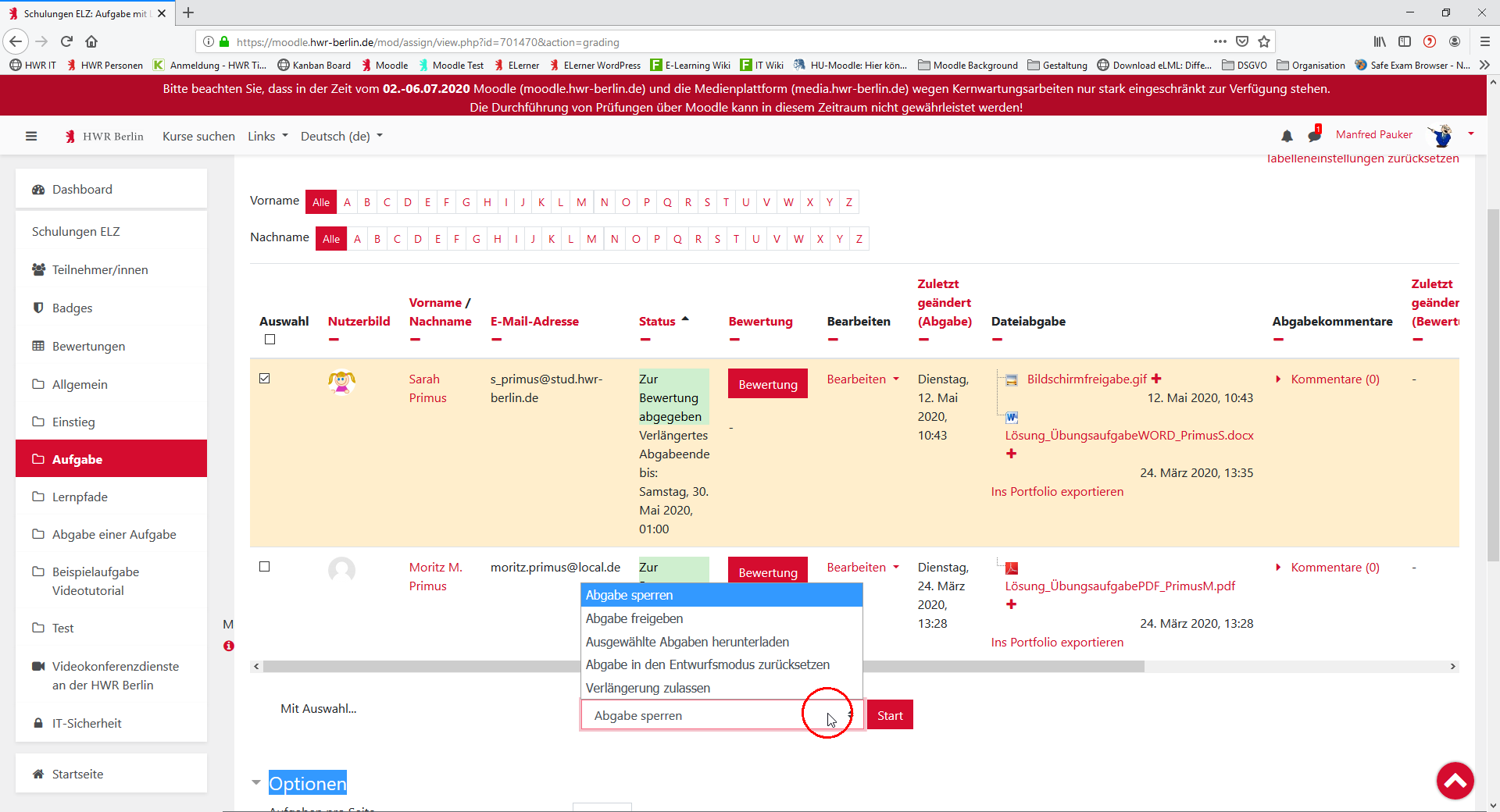Collapse the Optionen section
1500x812 pixels.
click(x=256, y=782)
